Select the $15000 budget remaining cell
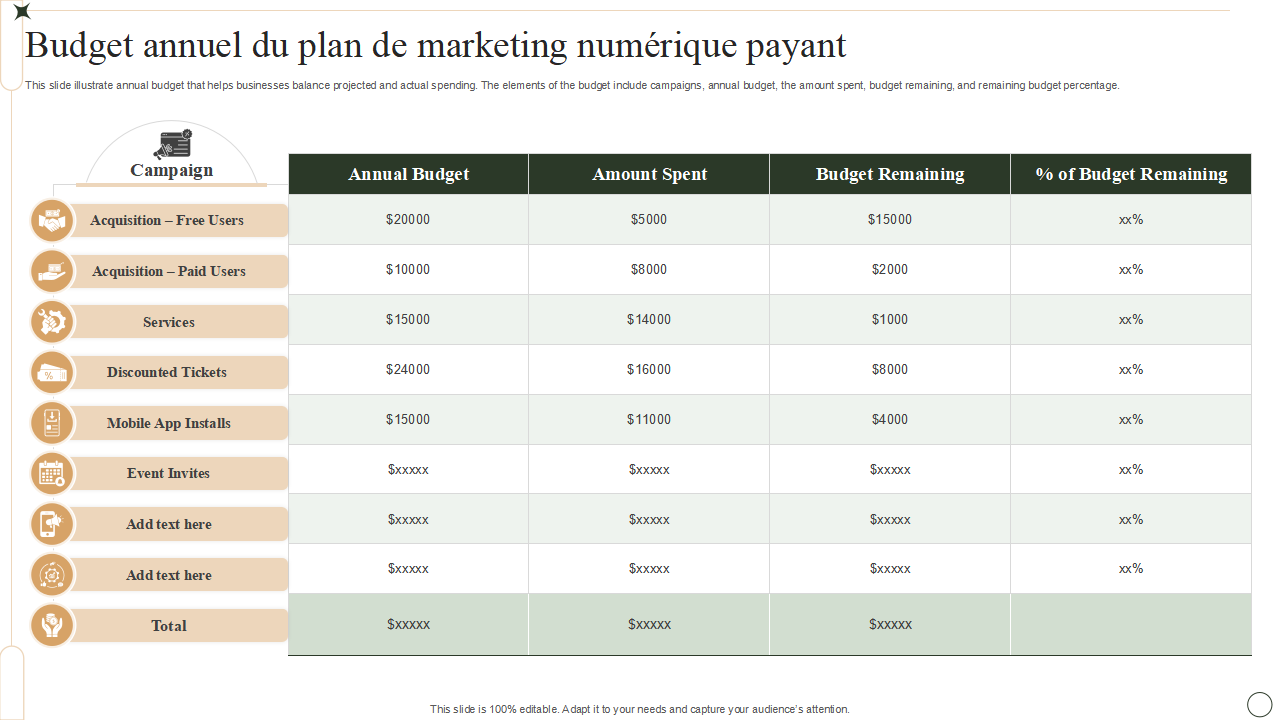Viewport: 1280px width, 720px height. pos(890,219)
